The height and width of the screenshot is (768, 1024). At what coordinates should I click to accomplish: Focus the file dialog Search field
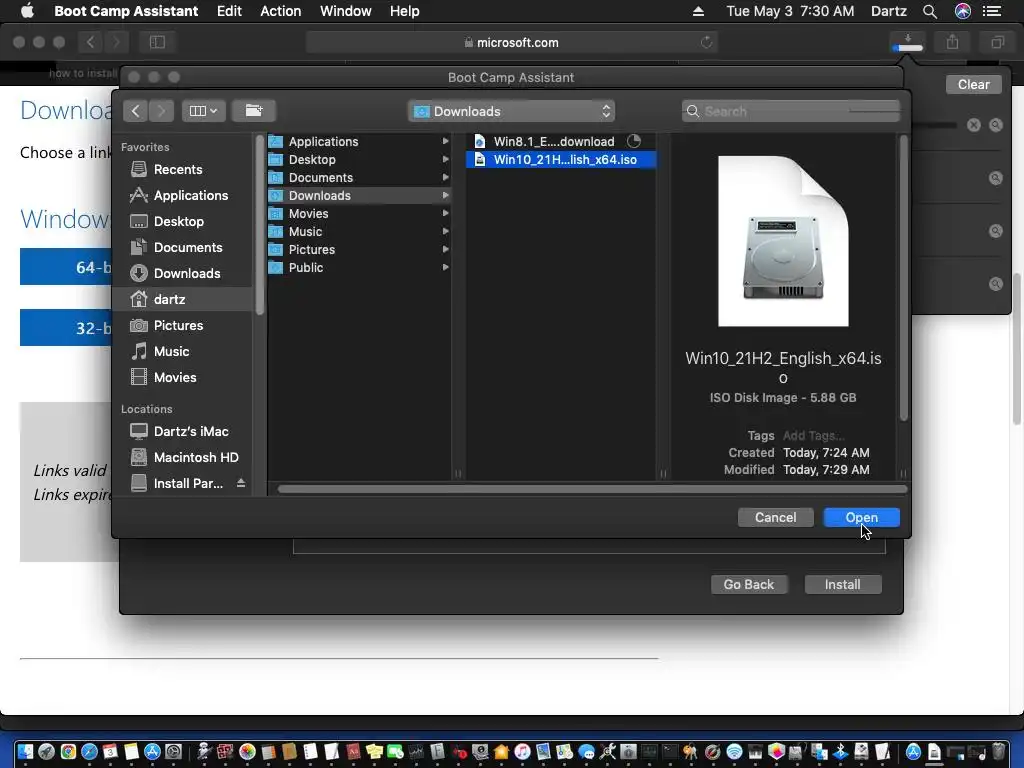coord(791,111)
